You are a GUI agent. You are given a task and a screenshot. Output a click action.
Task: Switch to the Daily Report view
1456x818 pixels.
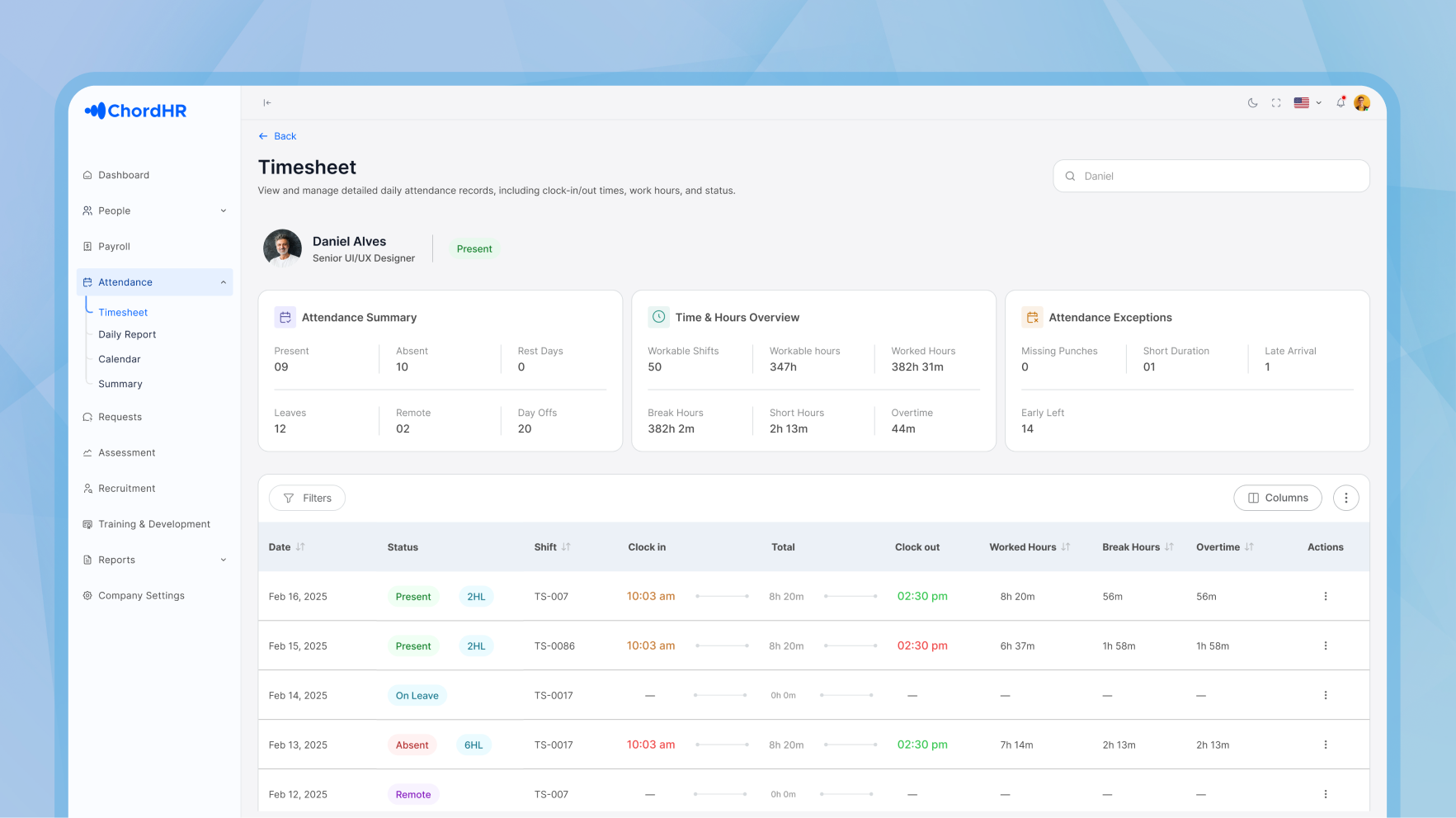tap(126, 334)
